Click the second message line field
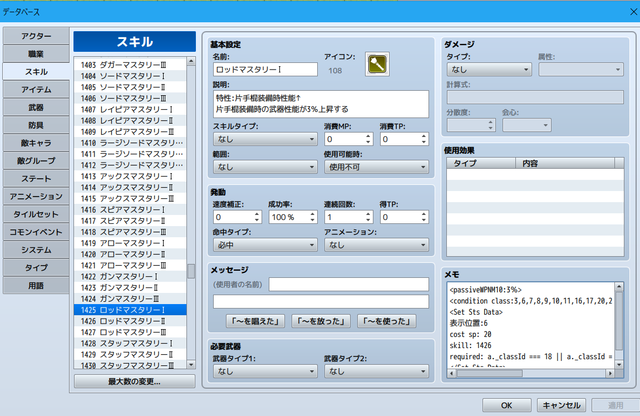 (x=321, y=302)
